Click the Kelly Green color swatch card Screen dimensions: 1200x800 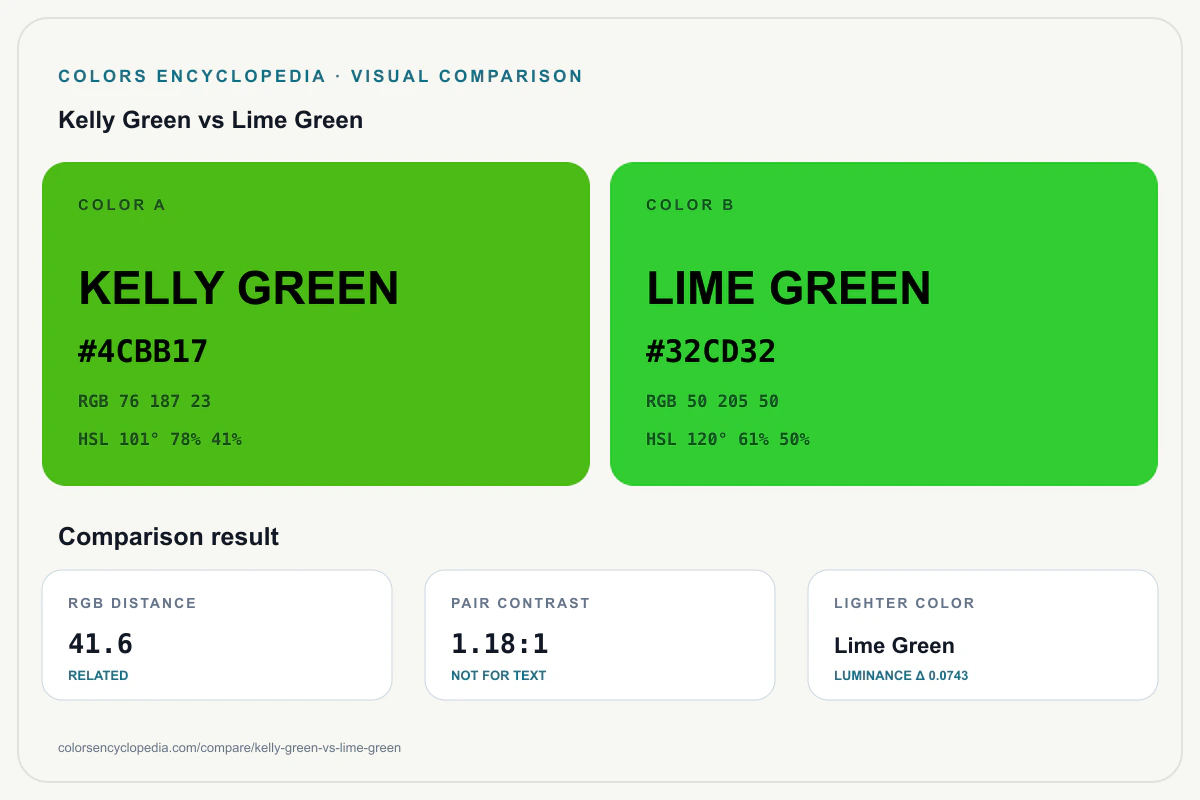coord(316,324)
